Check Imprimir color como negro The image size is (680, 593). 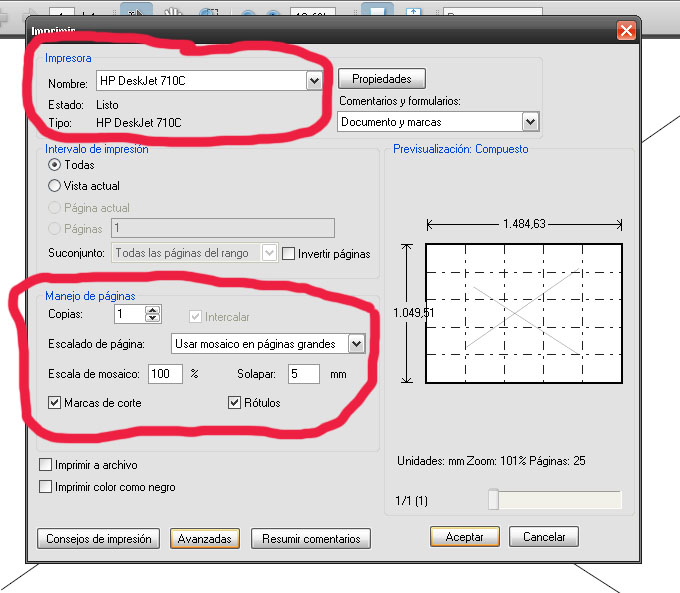coord(45,487)
